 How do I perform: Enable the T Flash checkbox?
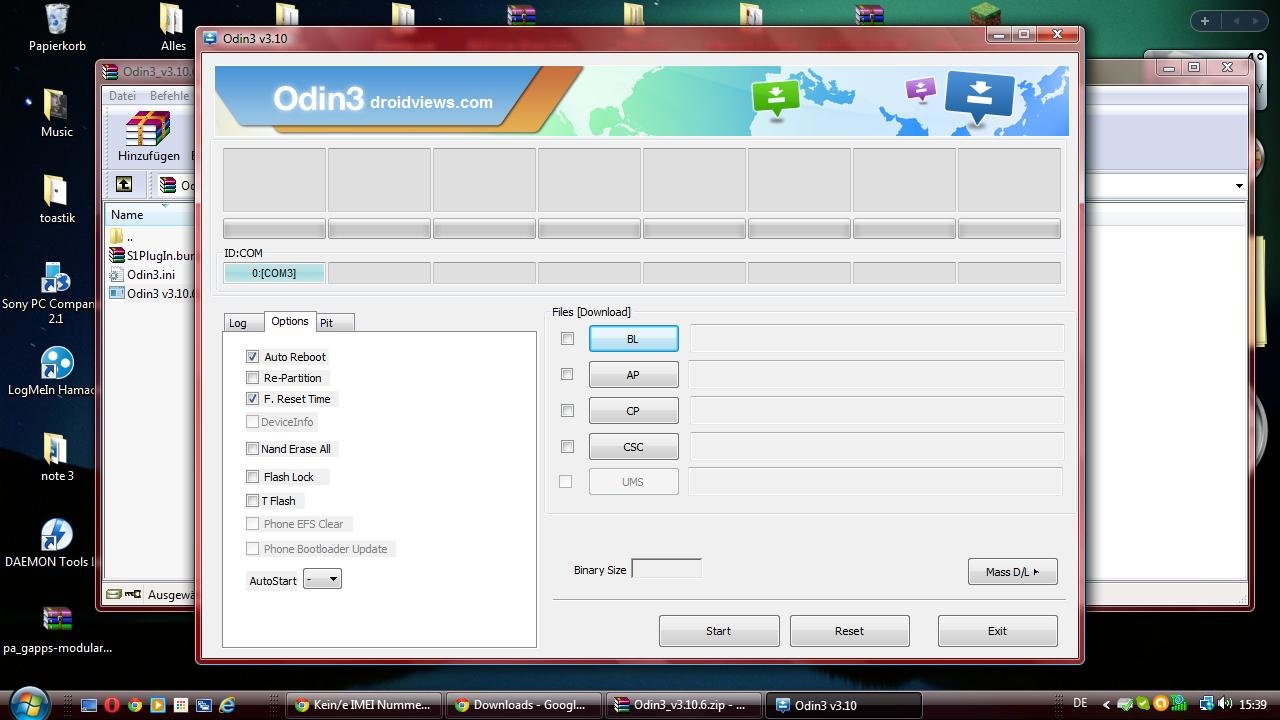(252, 500)
